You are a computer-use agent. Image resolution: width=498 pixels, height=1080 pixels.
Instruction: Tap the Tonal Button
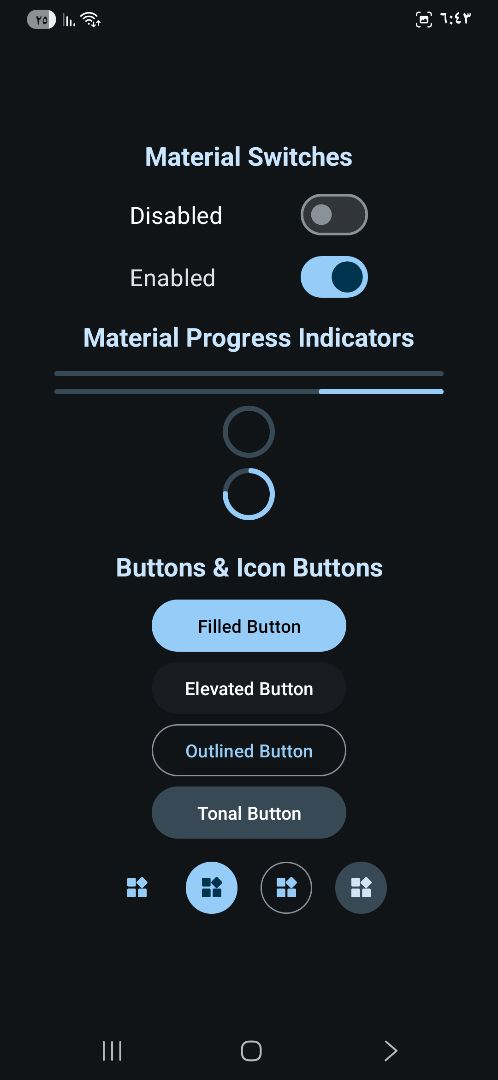click(249, 813)
